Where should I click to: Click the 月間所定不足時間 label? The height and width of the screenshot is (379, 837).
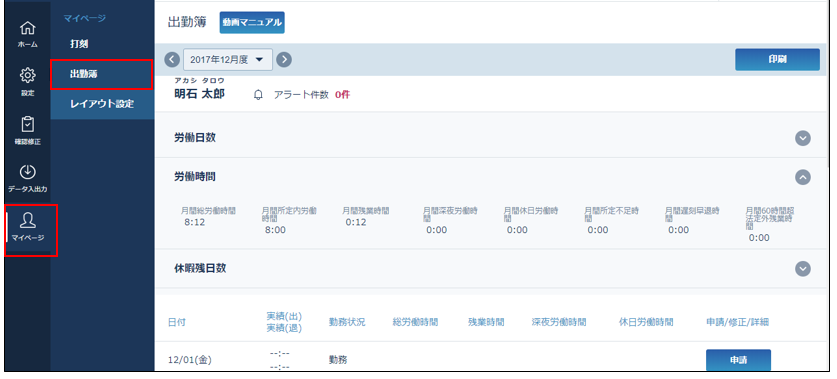[612, 214]
